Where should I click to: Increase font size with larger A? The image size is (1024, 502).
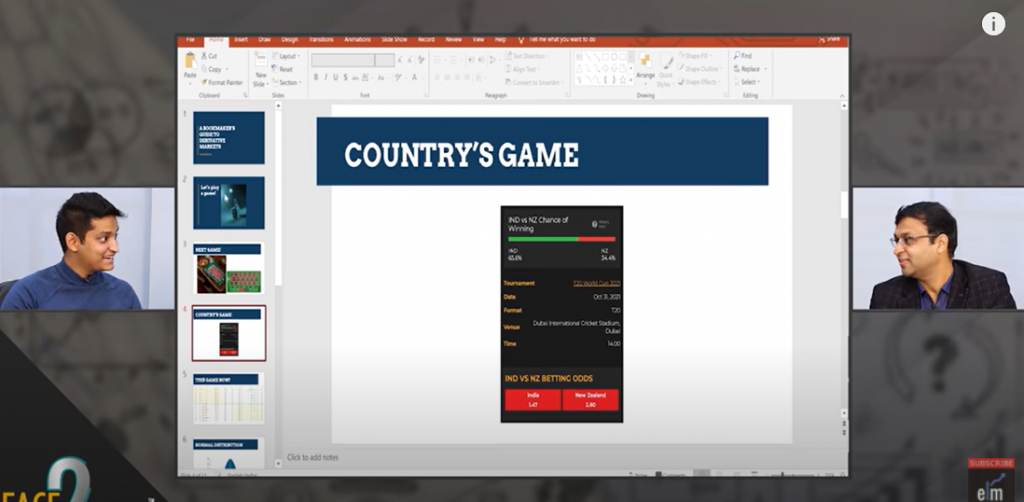[x=400, y=60]
